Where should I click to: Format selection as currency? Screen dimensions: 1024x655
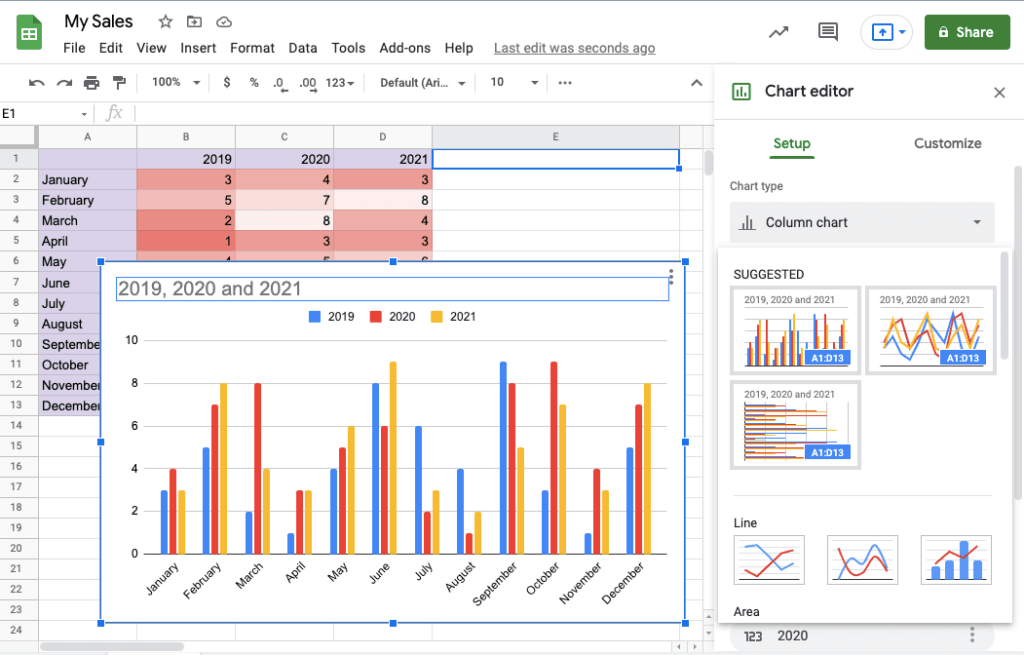coord(226,83)
